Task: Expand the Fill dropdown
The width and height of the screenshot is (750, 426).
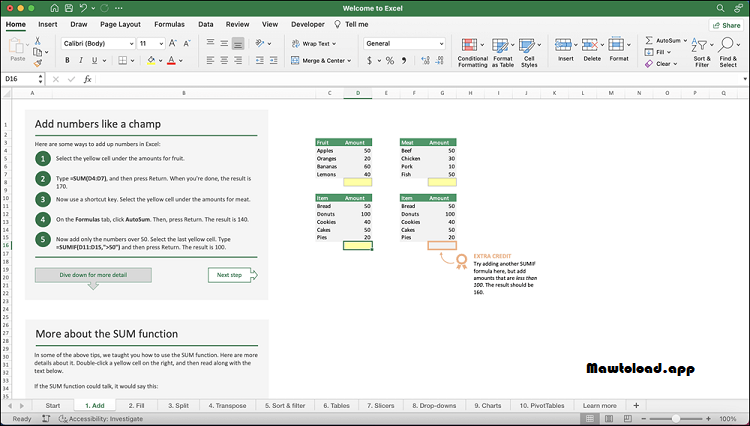Action: (669, 52)
